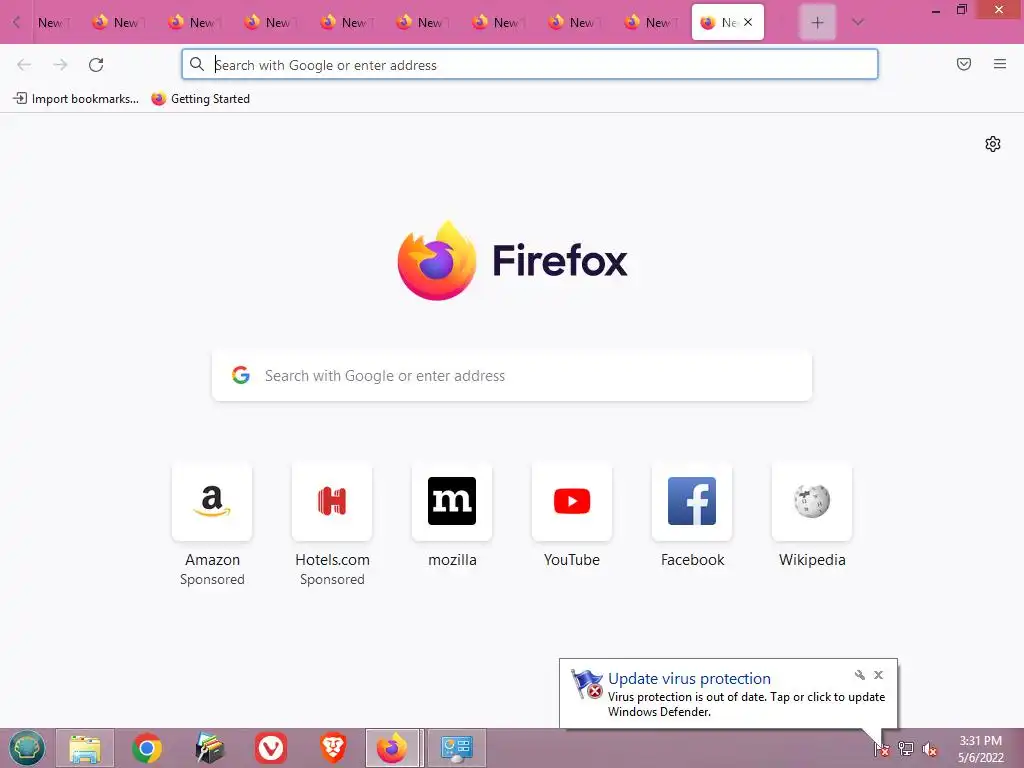Open File Explorer from taskbar
The image size is (1024, 768).
pyautogui.click(x=85, y=748)
